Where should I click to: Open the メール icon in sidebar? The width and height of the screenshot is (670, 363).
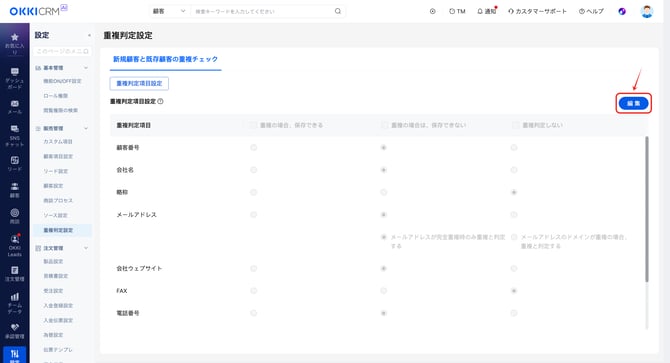pyautogui.click(x=15, y=104)
